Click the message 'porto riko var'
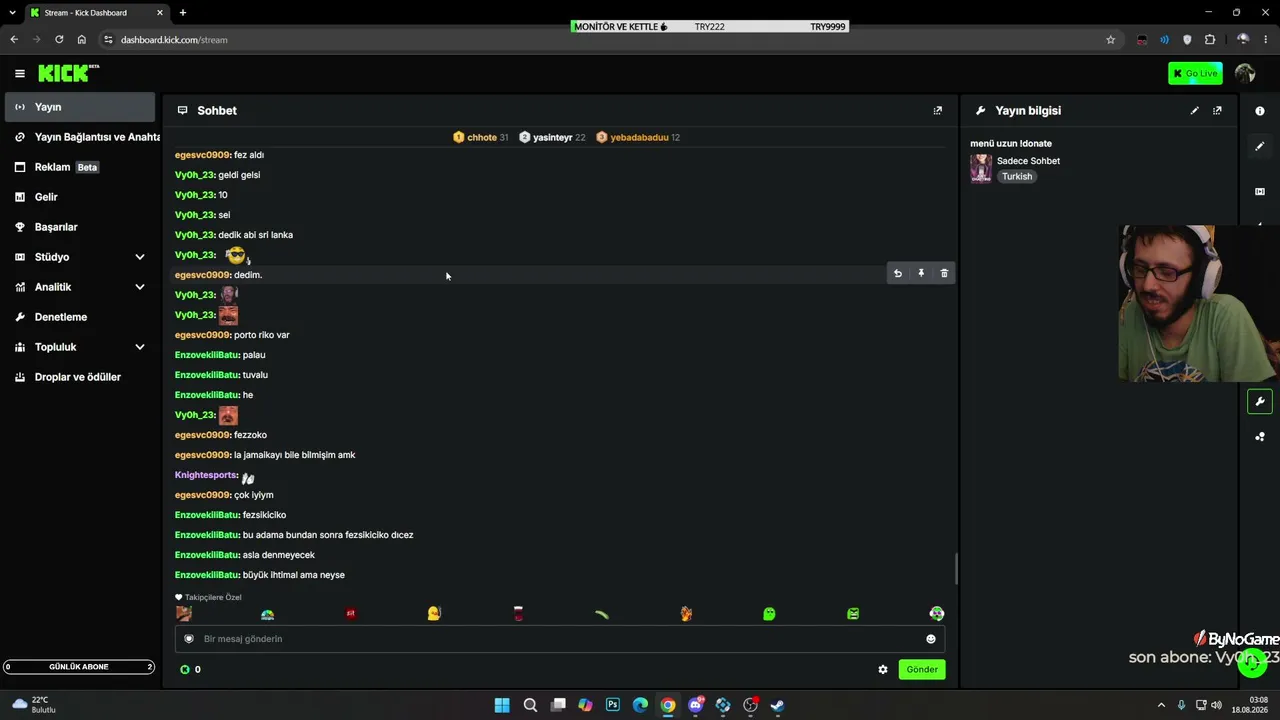The image size is (1280, 720). point(262,335)
